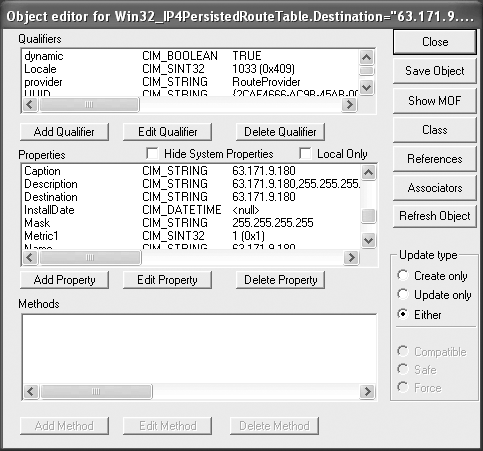Open the Class button
Viewport: 483px width, 451px height.
[435, 130]
